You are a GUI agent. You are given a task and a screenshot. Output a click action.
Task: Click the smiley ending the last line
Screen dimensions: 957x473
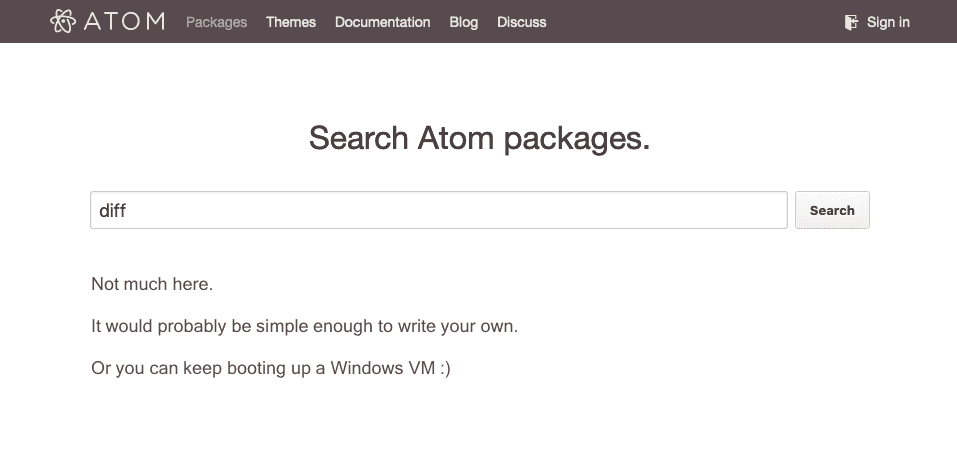[x=446, y=369]
